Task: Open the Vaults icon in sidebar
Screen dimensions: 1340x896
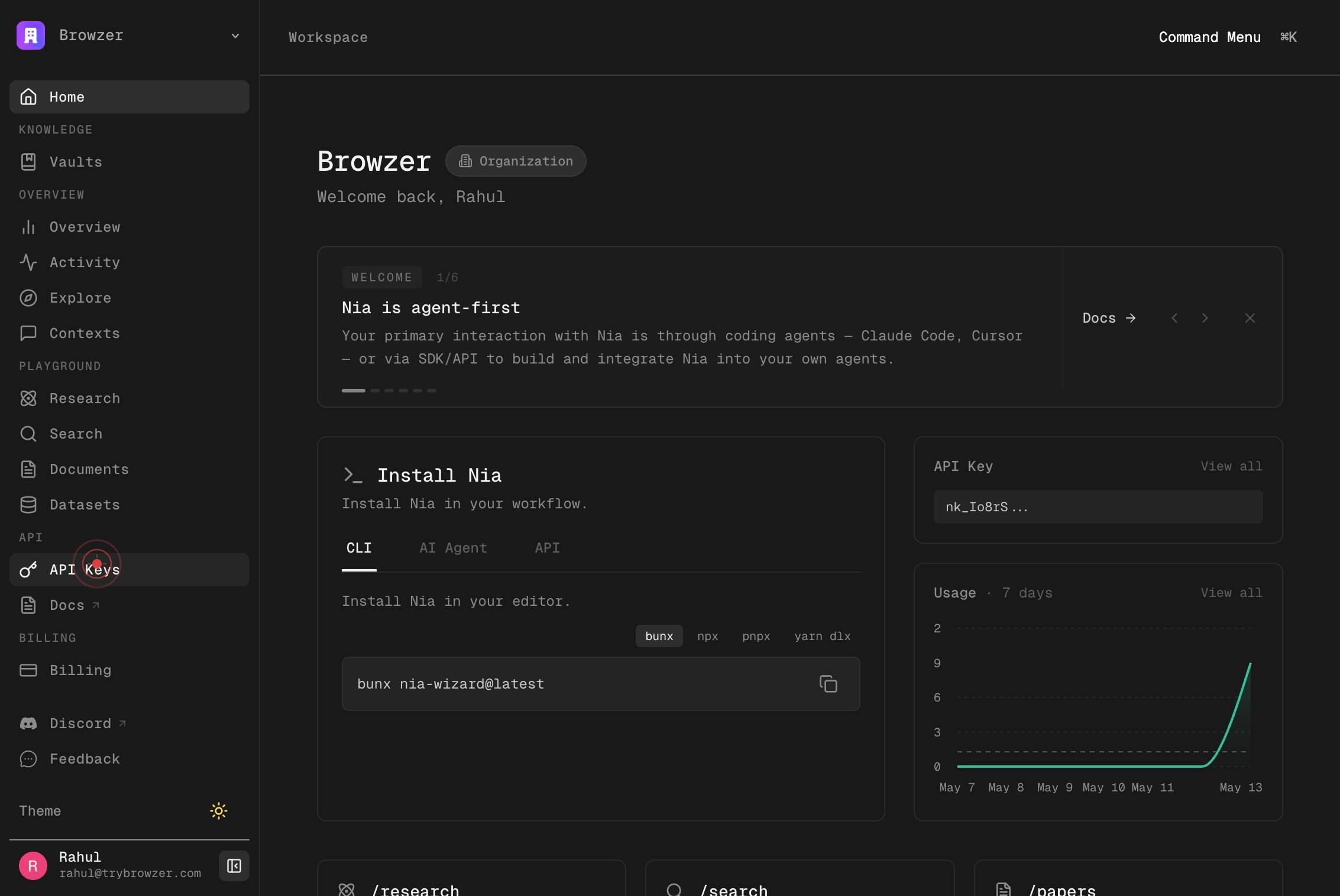Action: click(28, 162)
